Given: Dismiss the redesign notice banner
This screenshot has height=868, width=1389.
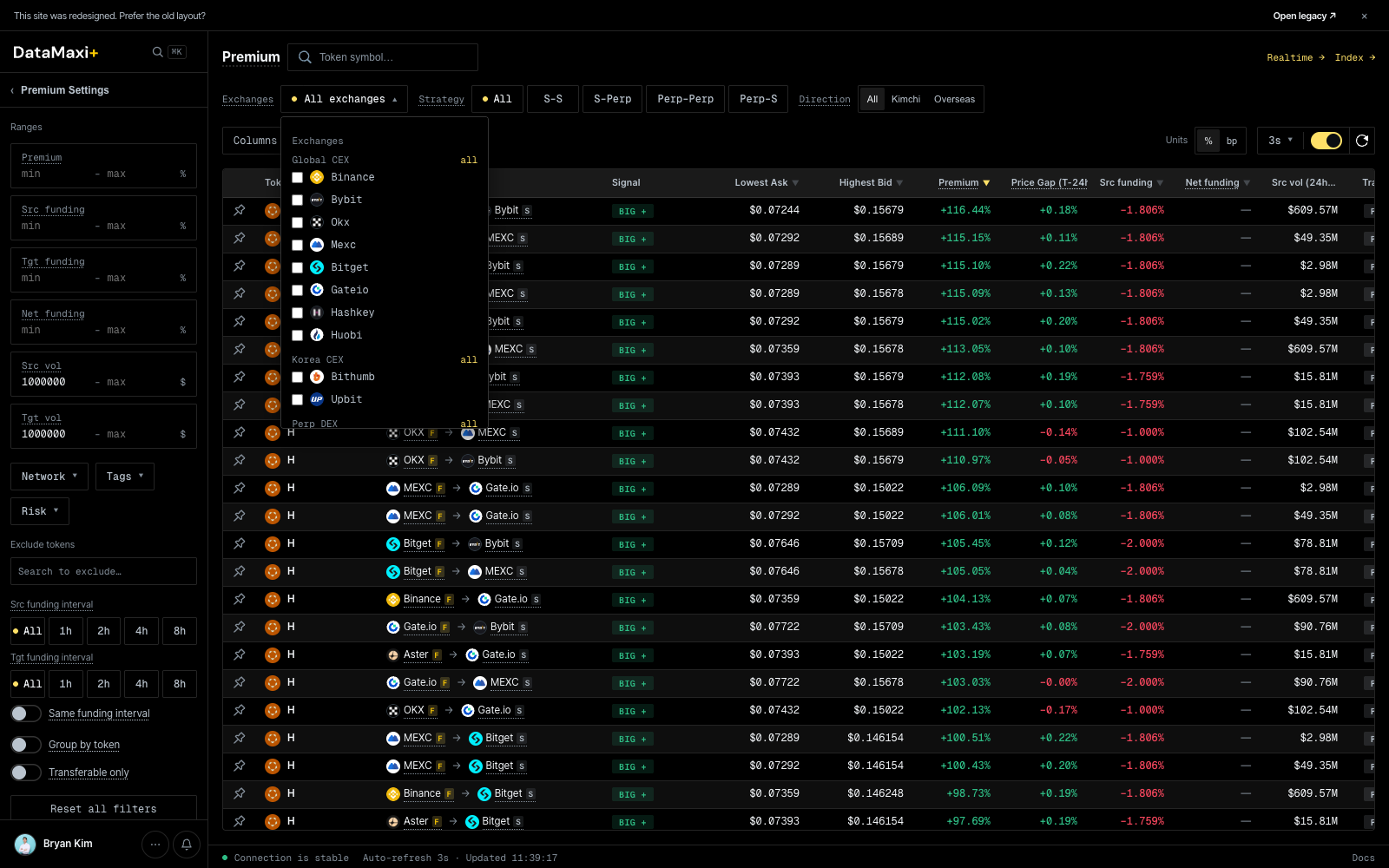Looking at the screenshot, I should coord(1364,16).
